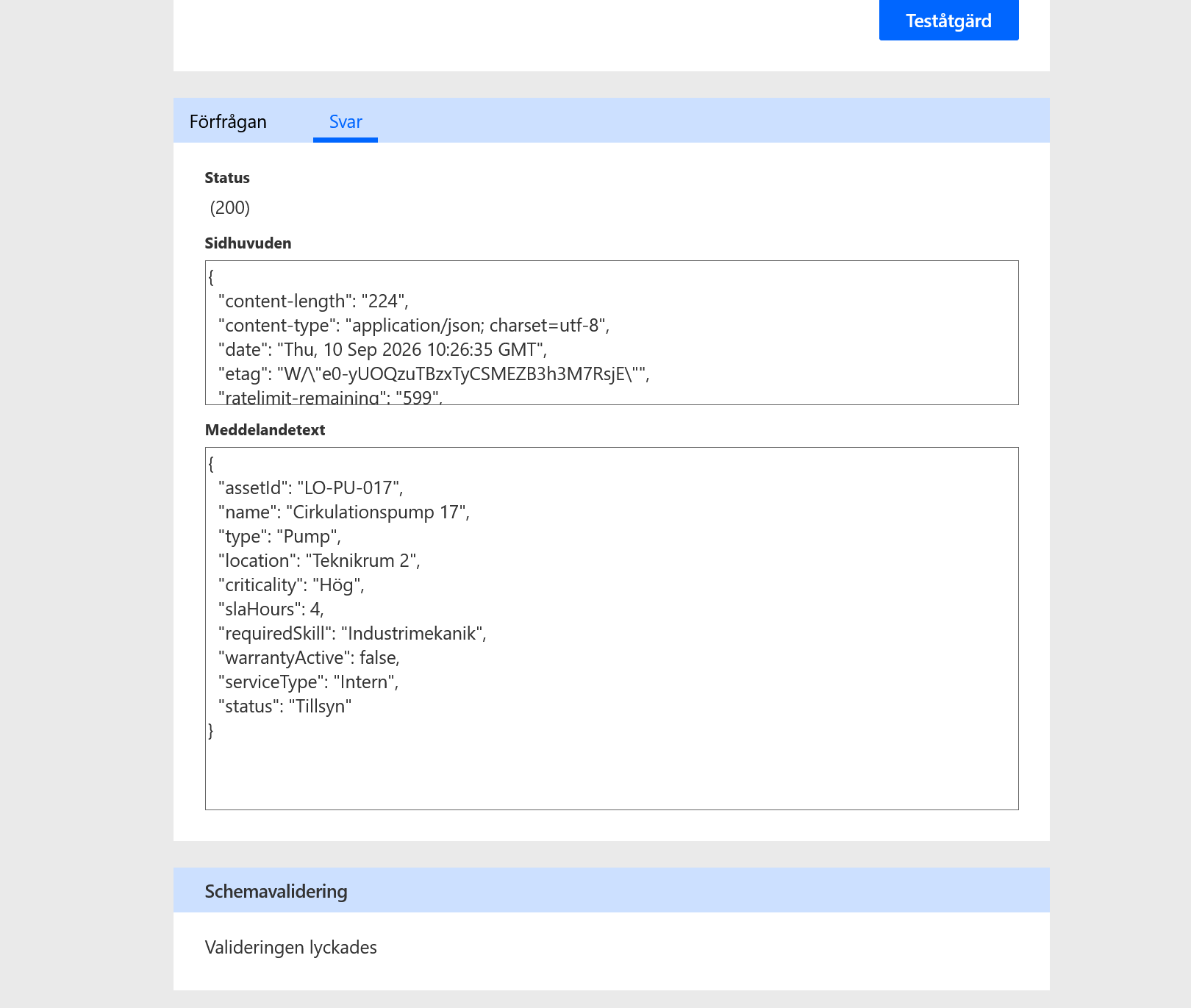Click the assetId LO-PU-017 line
This screenshot has height=1008, width=1191.
click(311, 488)
